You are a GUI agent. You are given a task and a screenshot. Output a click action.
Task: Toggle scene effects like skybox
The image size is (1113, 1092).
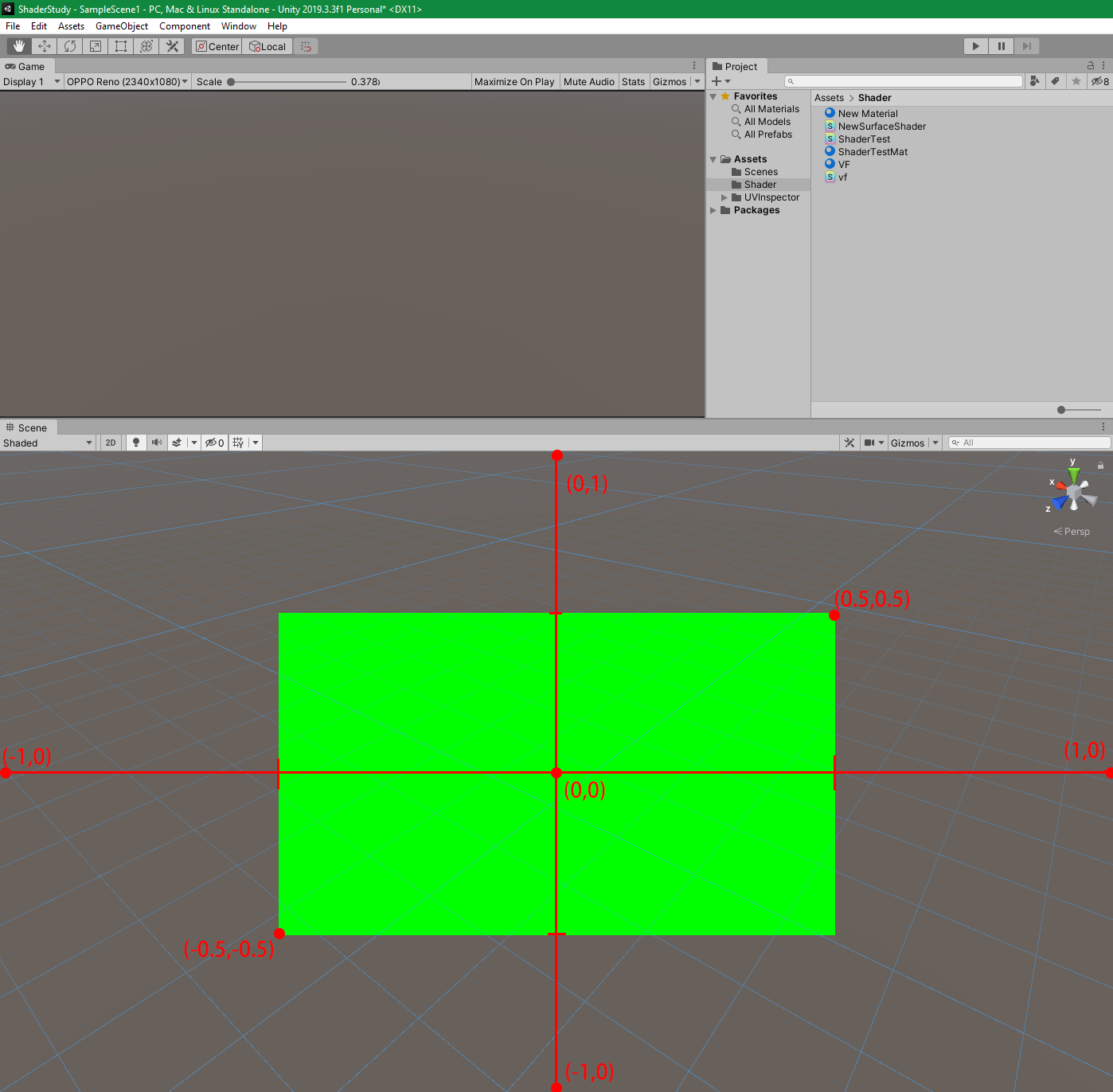pos(177,443)
